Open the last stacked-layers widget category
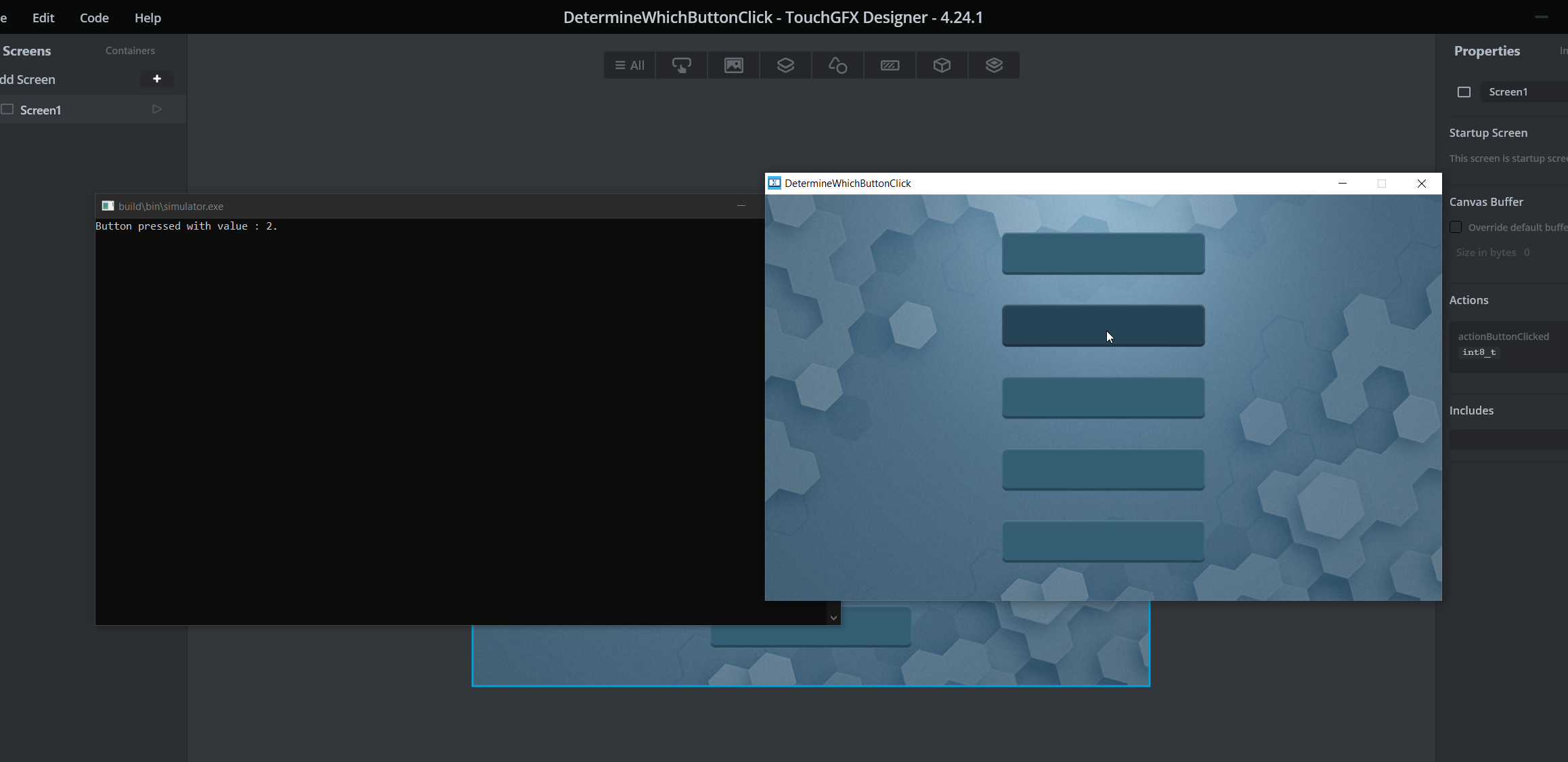Viewport: 1568px width, 762px height. pos(994,65)
